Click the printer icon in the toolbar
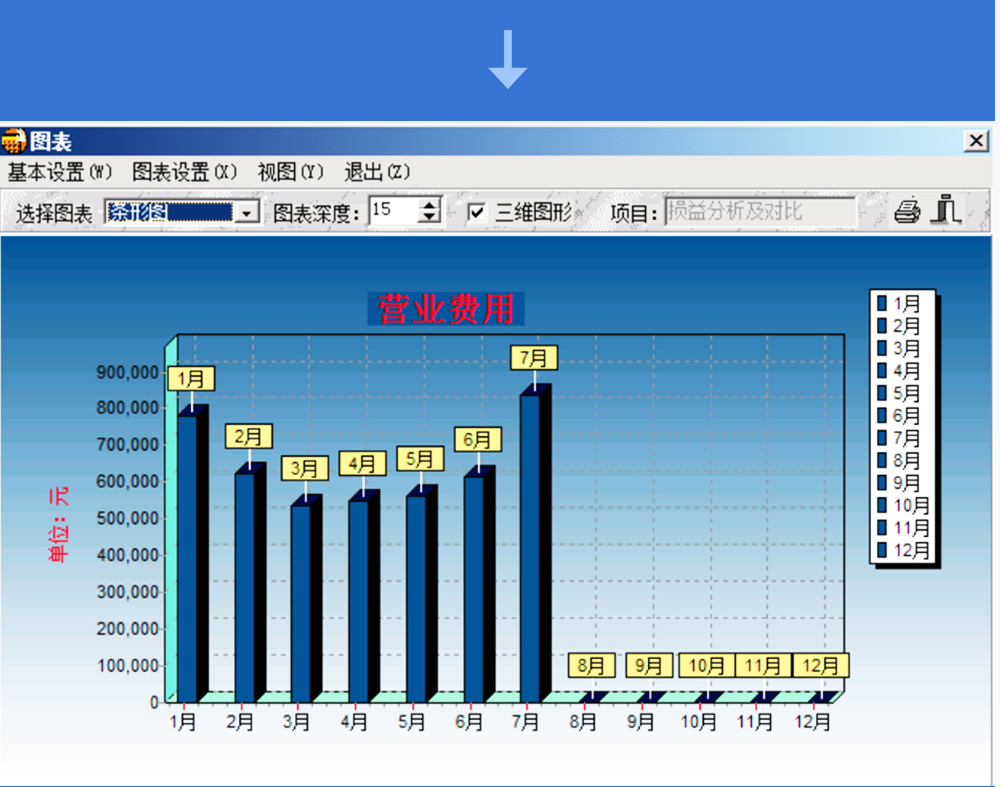Image resolution: width=1000 pixels, height=787 pixels. pyautogui.click(x=907, y=211)
